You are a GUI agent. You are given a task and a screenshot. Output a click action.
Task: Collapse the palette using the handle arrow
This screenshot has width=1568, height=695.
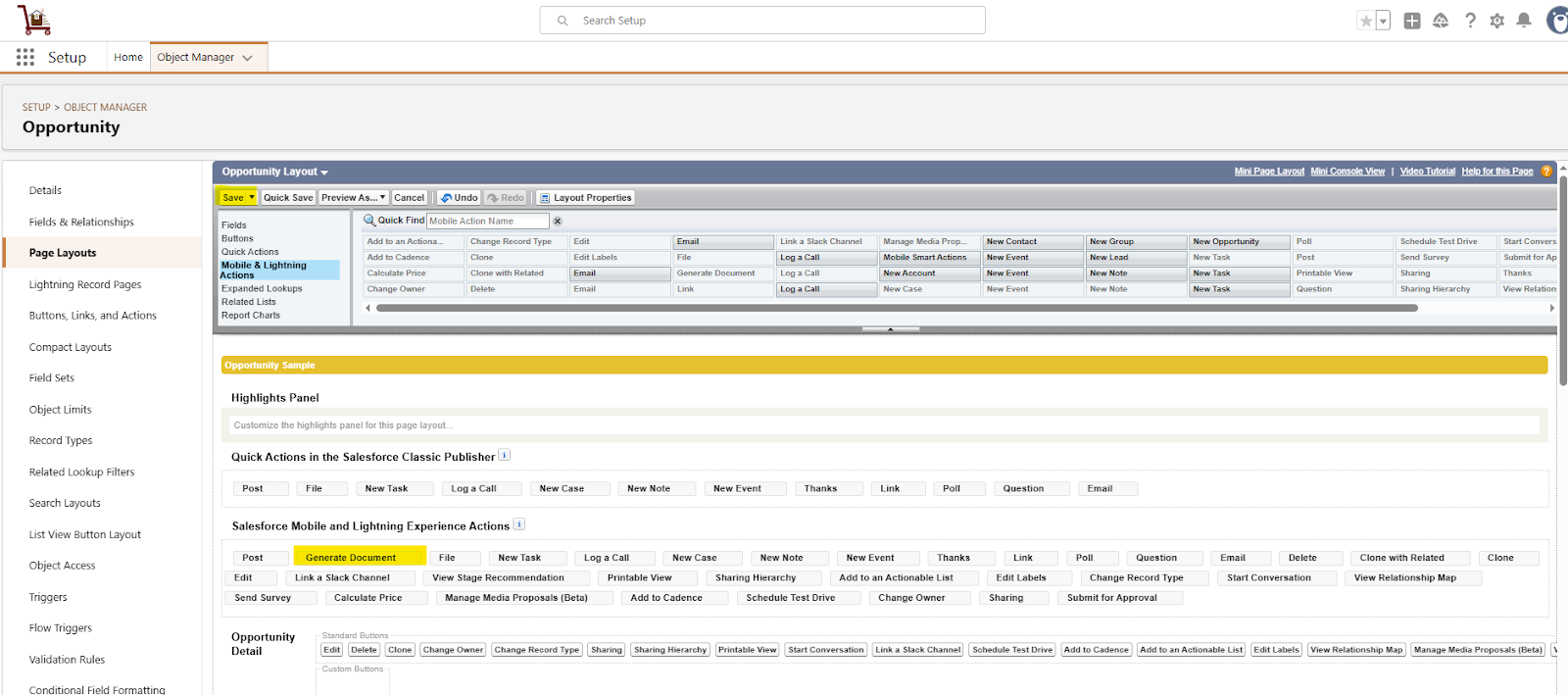890,329
